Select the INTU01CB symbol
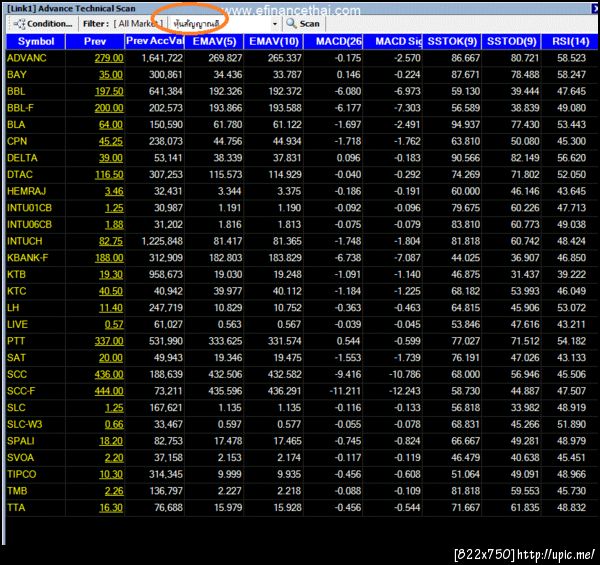The height and width of the screenshot is (565, 600). pyautogui.click(x=29, y=208)
